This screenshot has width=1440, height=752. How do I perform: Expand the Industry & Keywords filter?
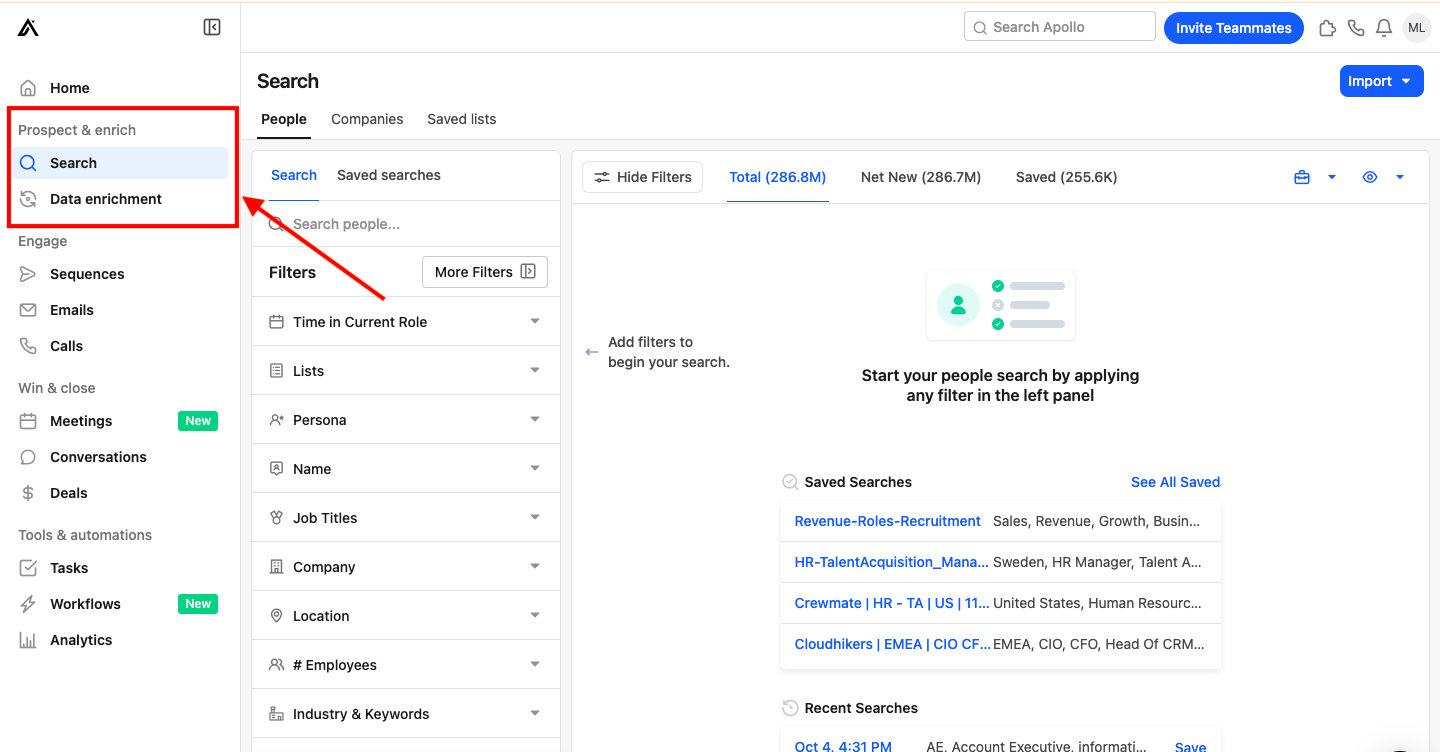[x=406, y=714]
